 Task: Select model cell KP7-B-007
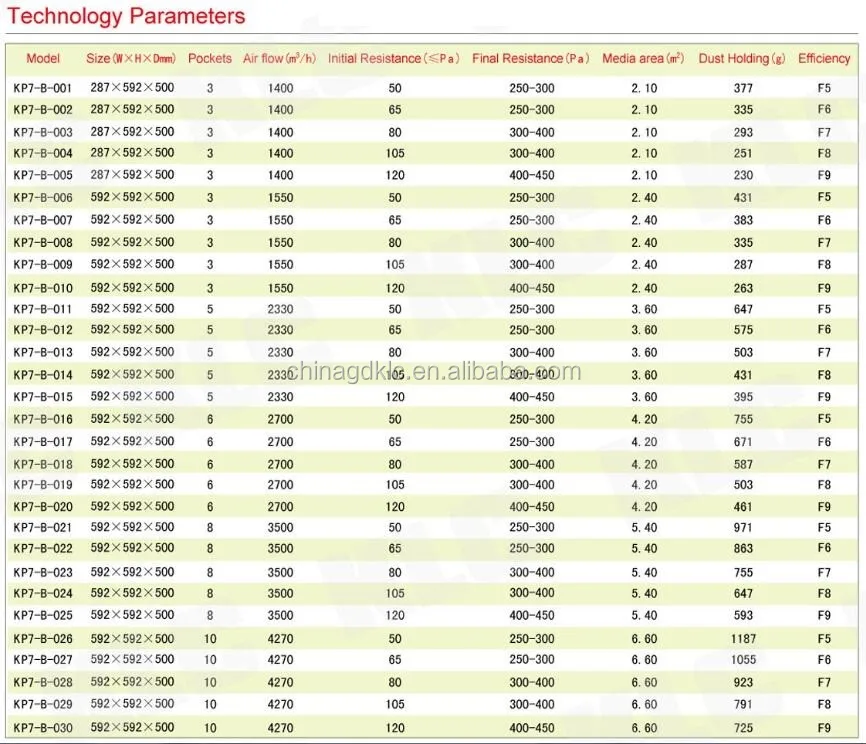click(x=43, y=220)
